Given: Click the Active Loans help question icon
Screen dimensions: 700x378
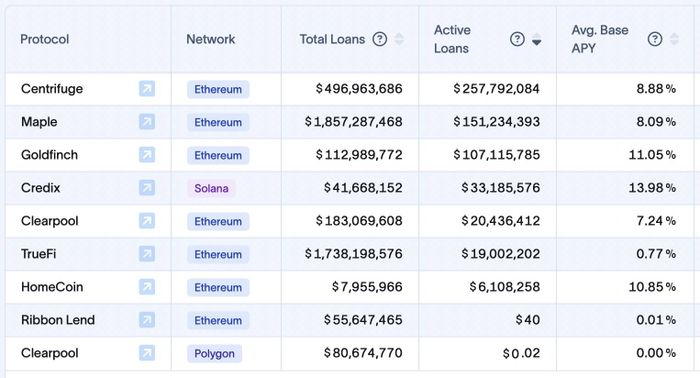Looking at the screenshot, I should pyautogui.click(x=517, y=39).
